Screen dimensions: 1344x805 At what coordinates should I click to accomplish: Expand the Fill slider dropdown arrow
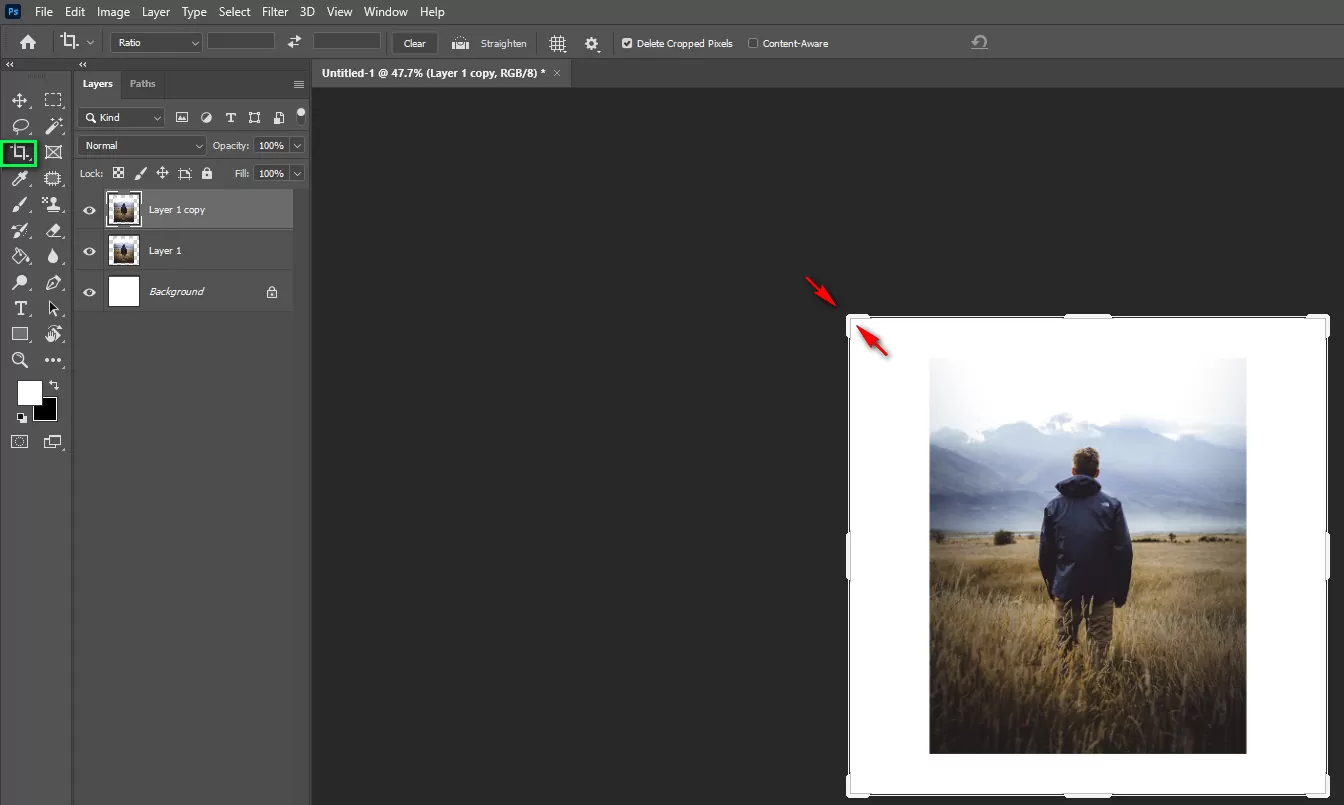click(297, 173)
